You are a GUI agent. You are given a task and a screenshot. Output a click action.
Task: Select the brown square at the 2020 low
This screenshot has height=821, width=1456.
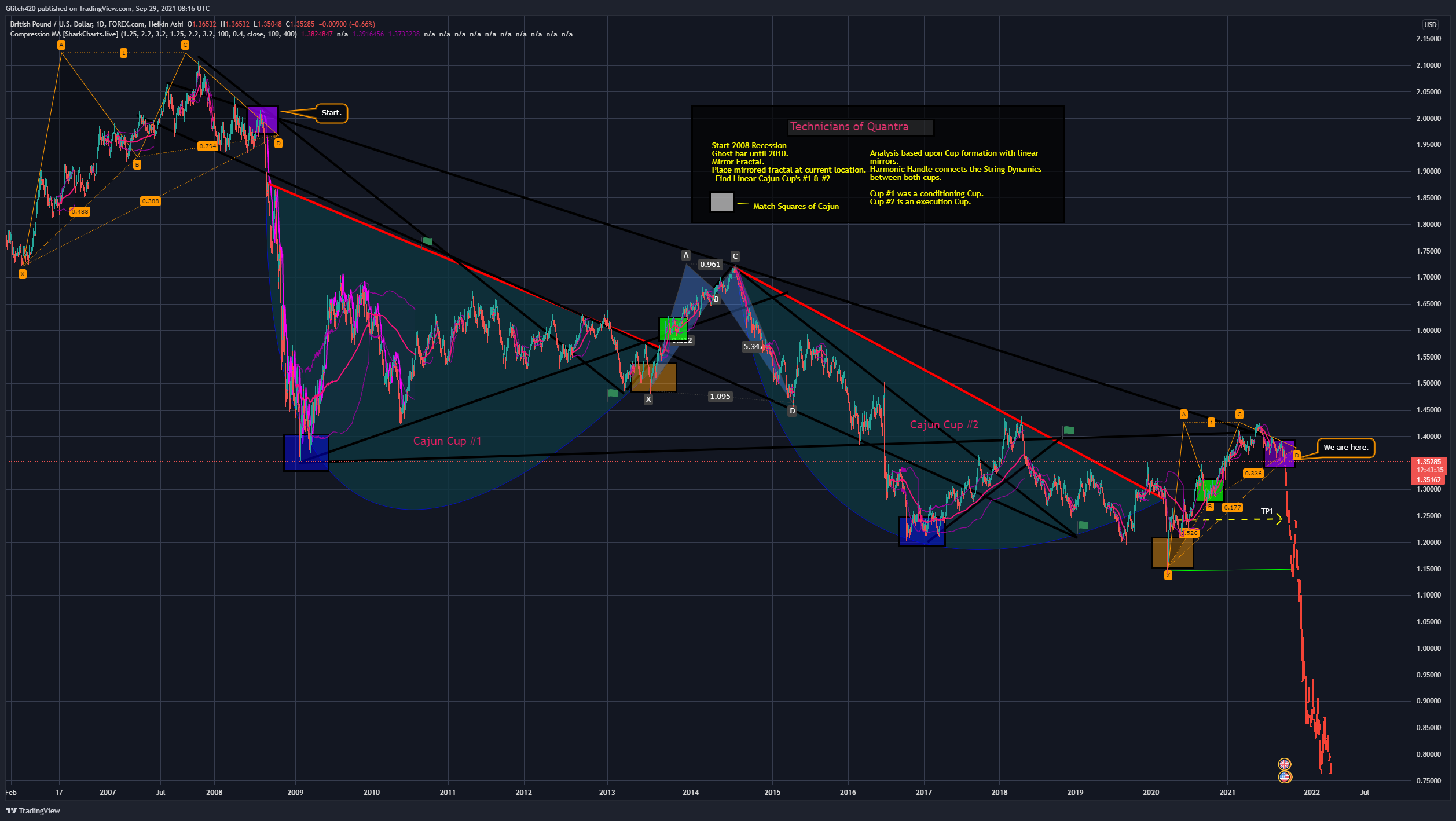[x=1173, y=553]
